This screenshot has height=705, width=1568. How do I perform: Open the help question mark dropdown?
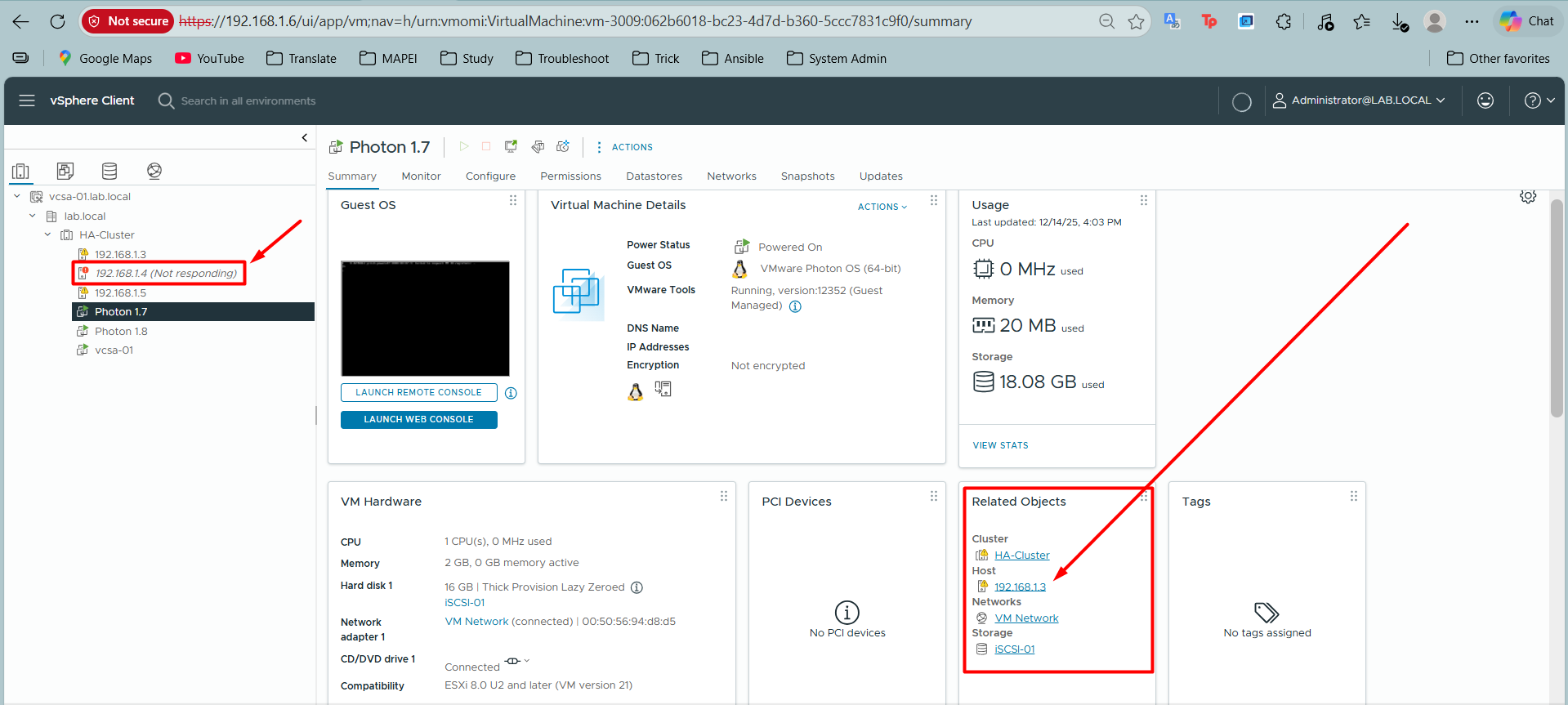click(x=1539, y=100)
